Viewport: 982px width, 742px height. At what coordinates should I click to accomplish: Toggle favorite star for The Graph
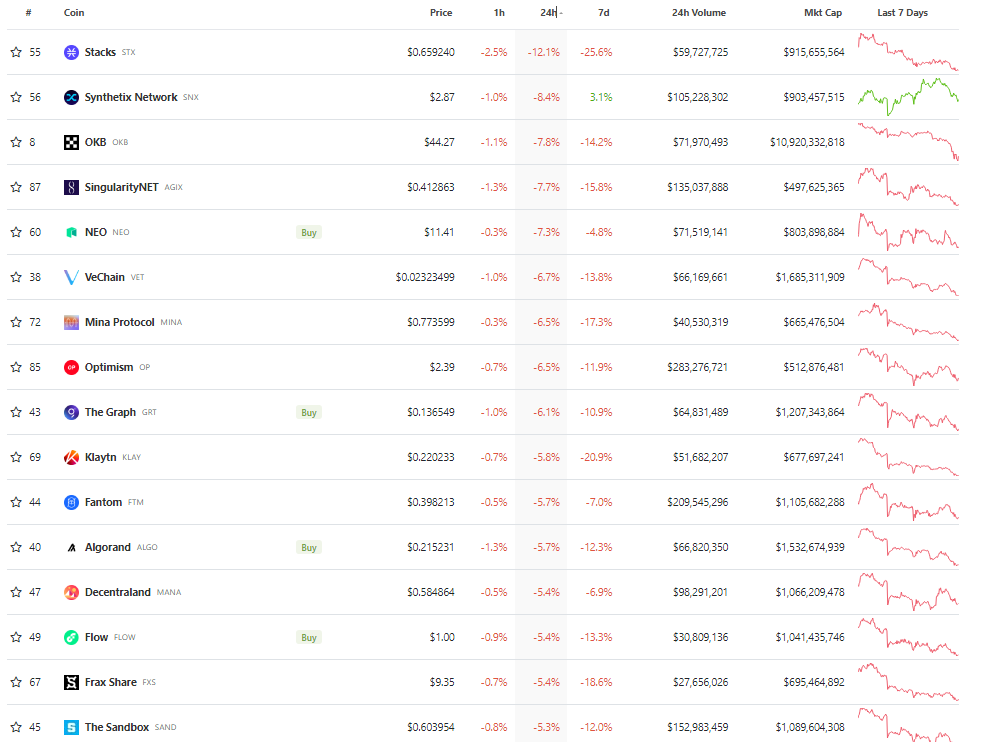coord(16,412)
